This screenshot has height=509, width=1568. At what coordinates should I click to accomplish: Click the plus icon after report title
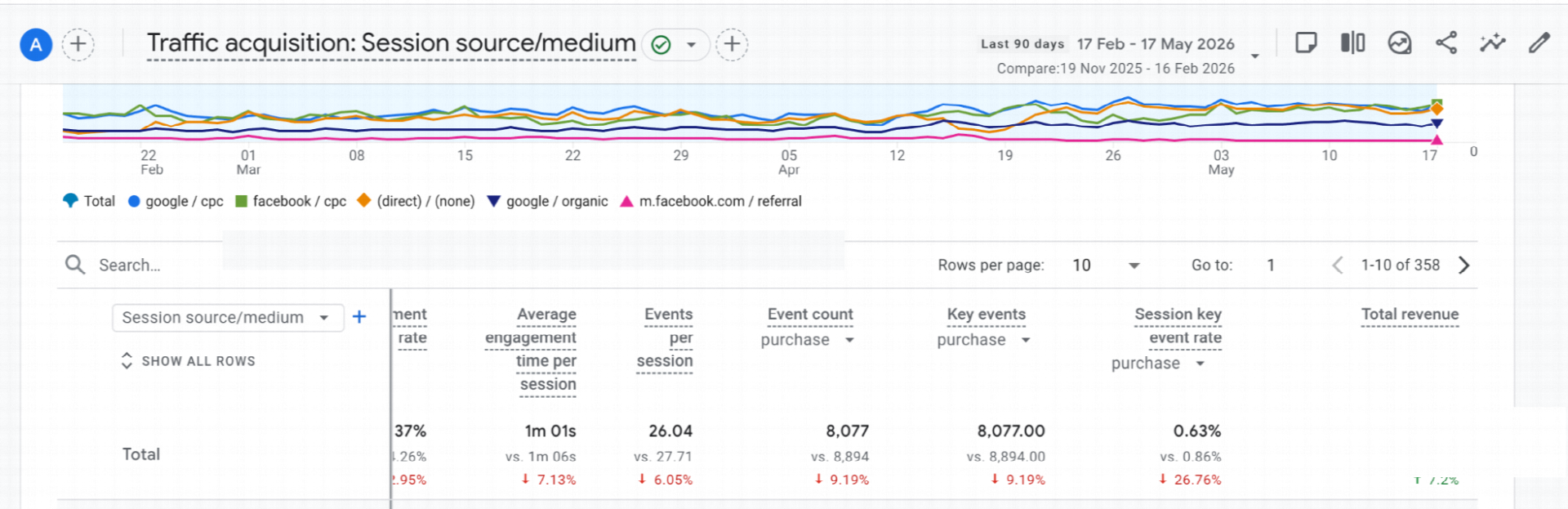tap(733, 44)
